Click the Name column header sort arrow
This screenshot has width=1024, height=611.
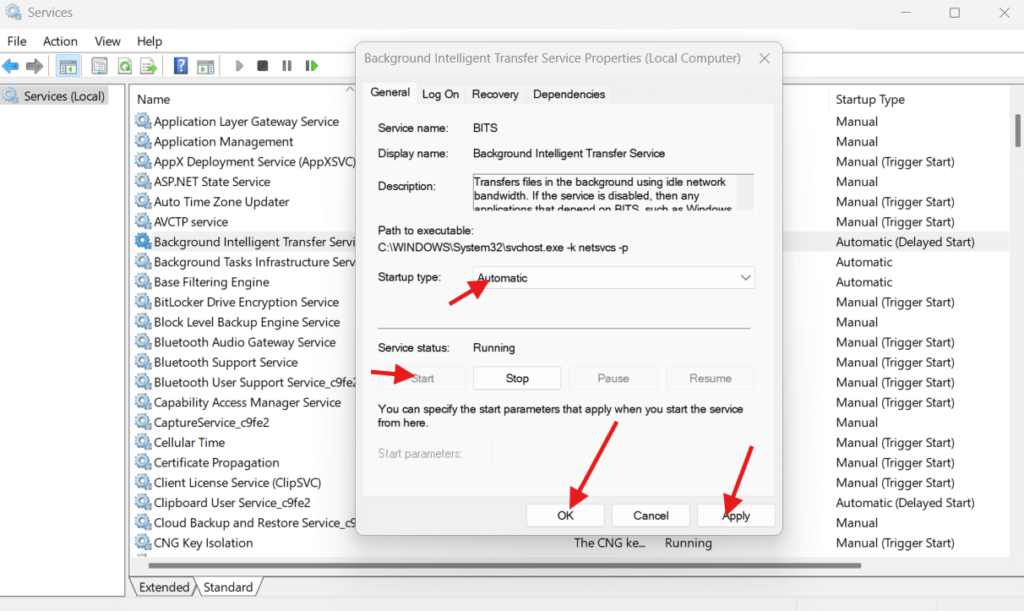pyautogui.click(x=349, y=89)
